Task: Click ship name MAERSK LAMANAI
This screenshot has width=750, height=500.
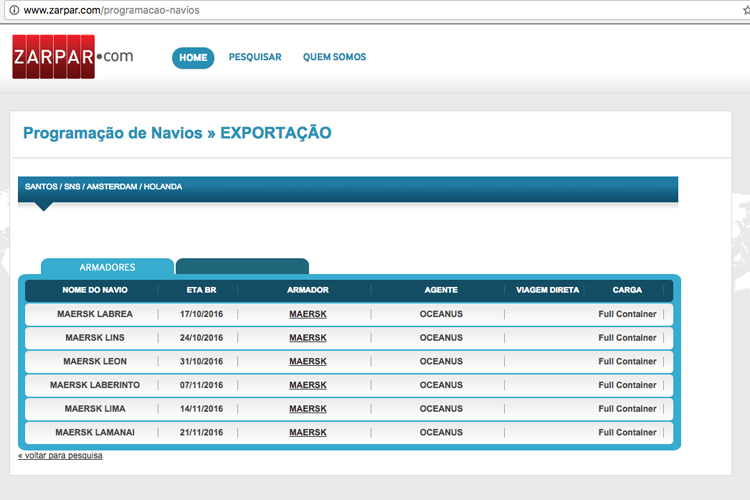Action: [x=95, y=433]
